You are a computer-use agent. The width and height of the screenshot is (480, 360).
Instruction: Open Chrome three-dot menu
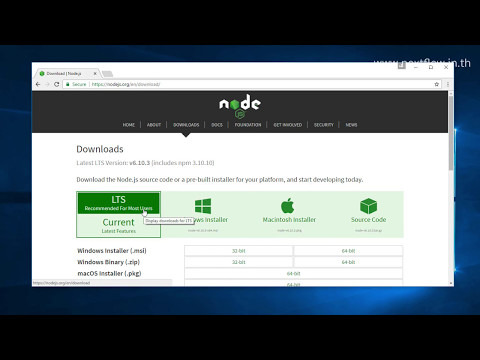point(448,84)
